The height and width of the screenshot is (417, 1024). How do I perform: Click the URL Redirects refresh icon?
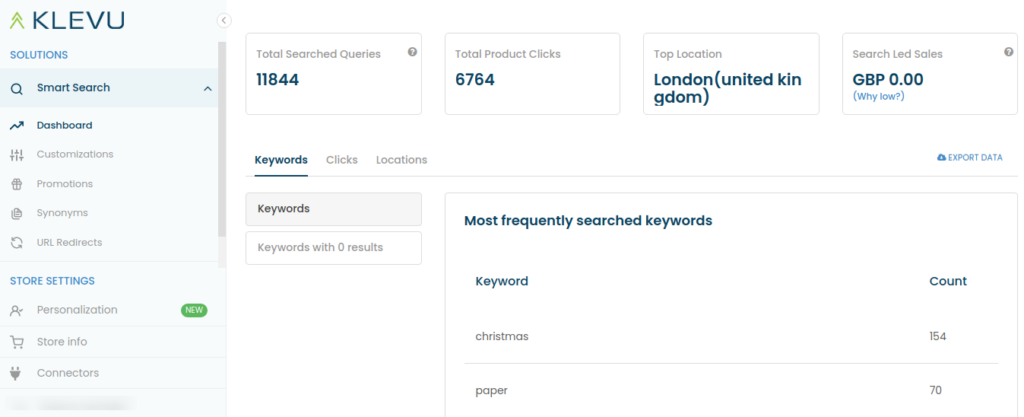tap(16, 242)
